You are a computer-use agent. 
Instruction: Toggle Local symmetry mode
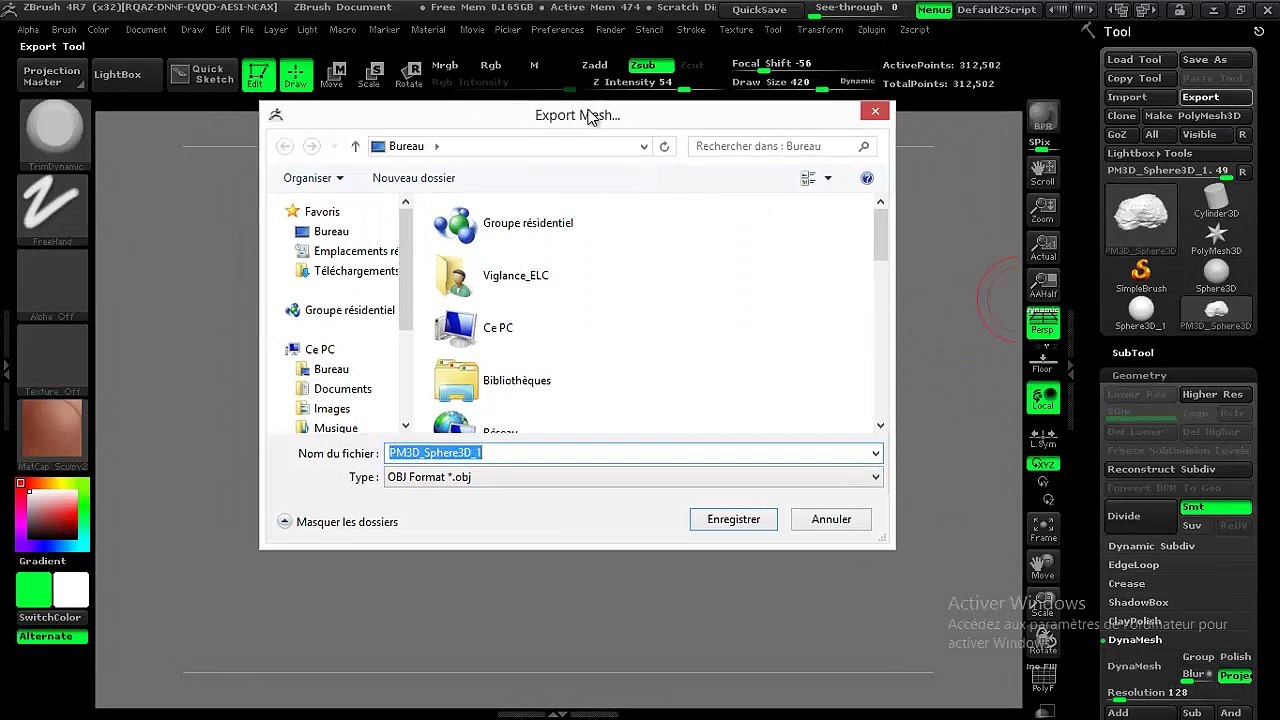[1043, 398]
